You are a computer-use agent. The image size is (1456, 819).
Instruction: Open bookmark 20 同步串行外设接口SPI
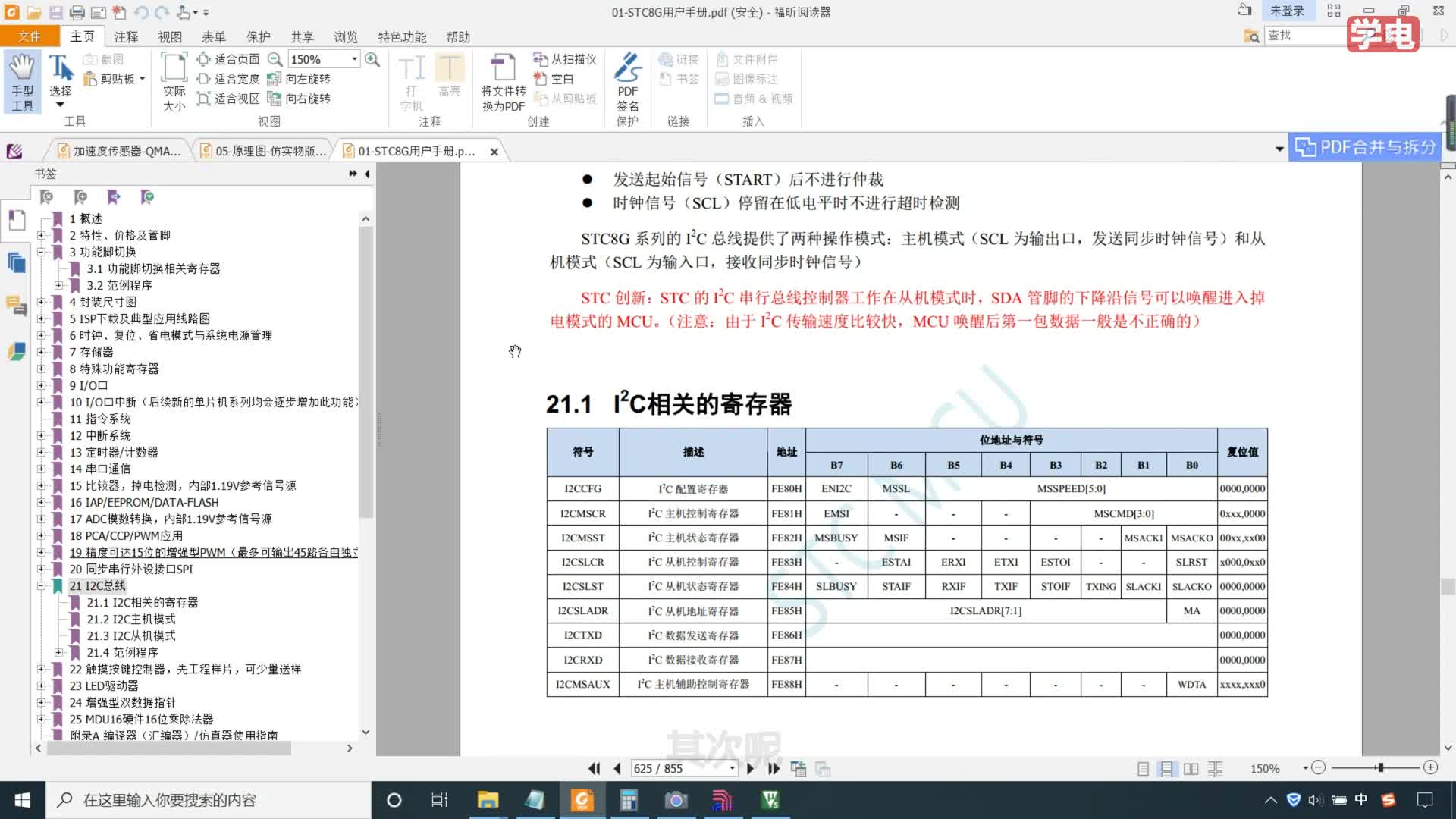coord(131,569)
